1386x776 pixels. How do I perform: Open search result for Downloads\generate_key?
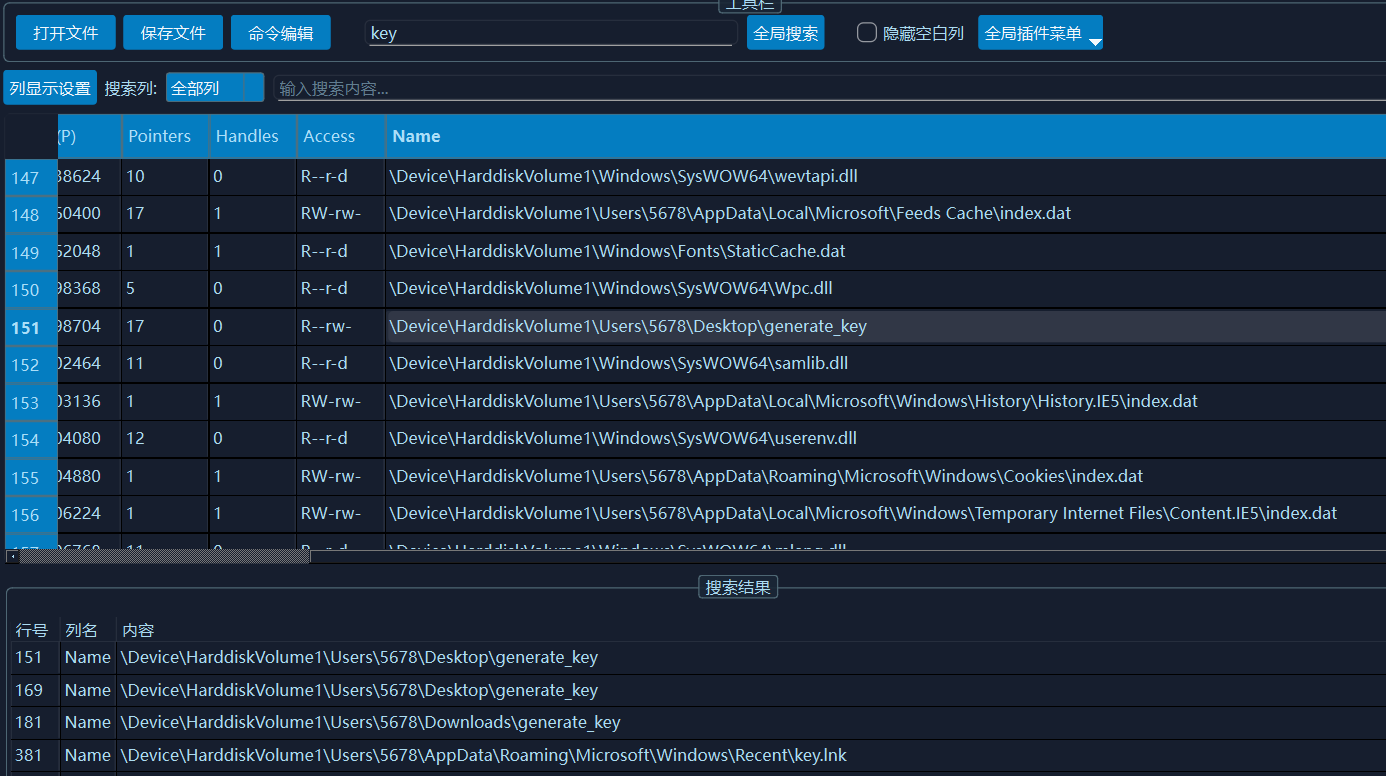click(x=370, y=722)
